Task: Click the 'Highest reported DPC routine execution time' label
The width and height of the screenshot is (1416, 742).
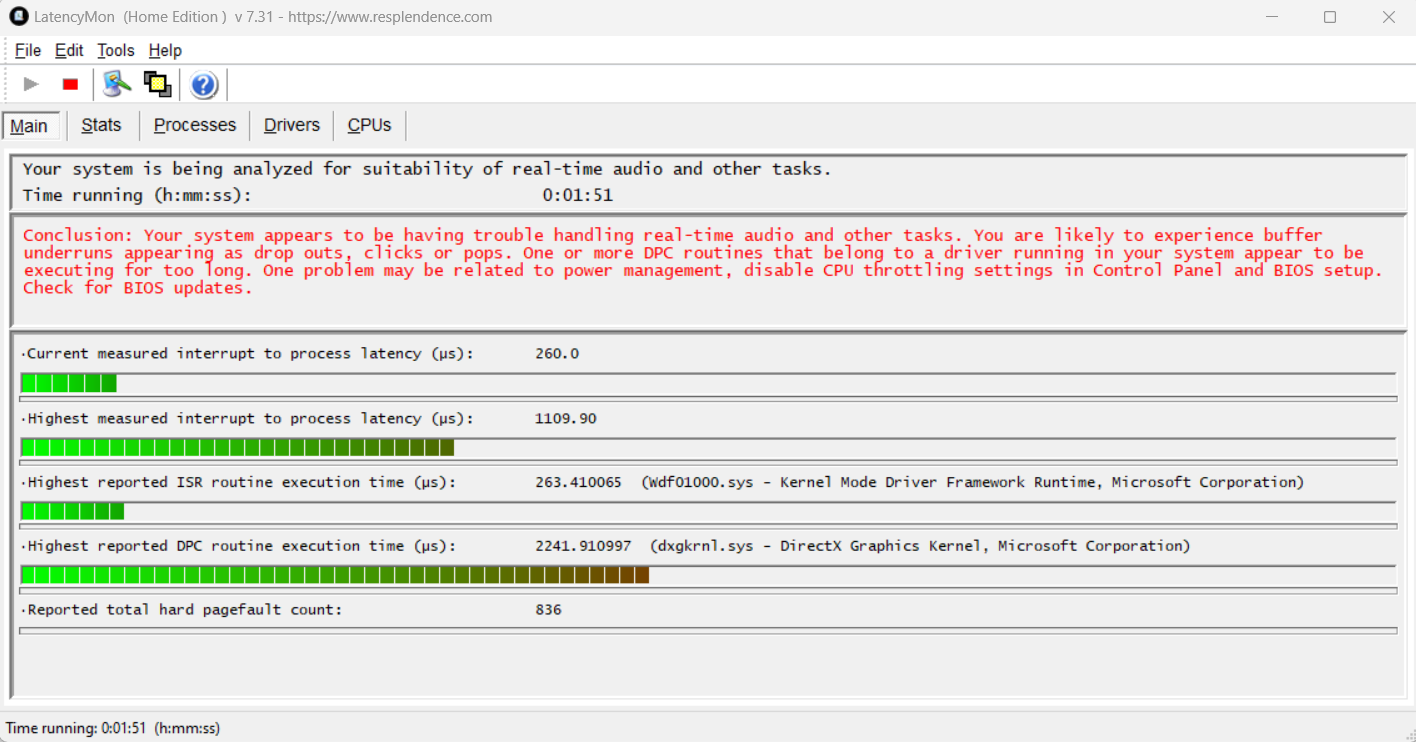Action: (241, 546)
